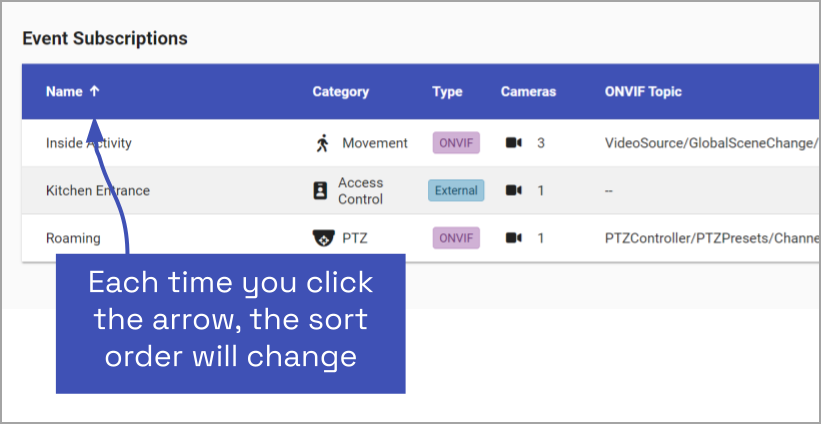Screen dimensions: 821x424
Task: Open the Roaming subscription
Action: (73, 238)
